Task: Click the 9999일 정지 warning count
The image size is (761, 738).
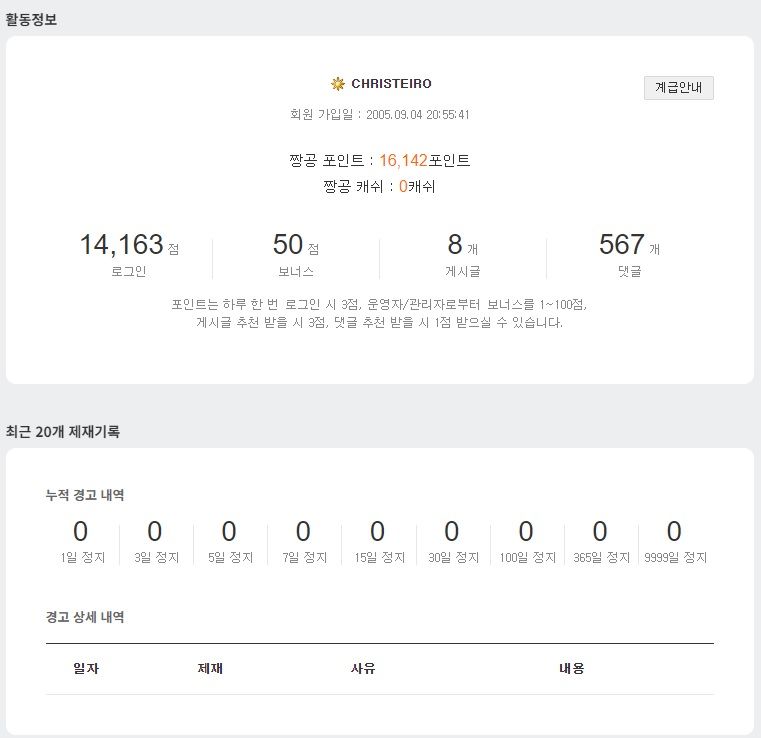Action: 674,531
